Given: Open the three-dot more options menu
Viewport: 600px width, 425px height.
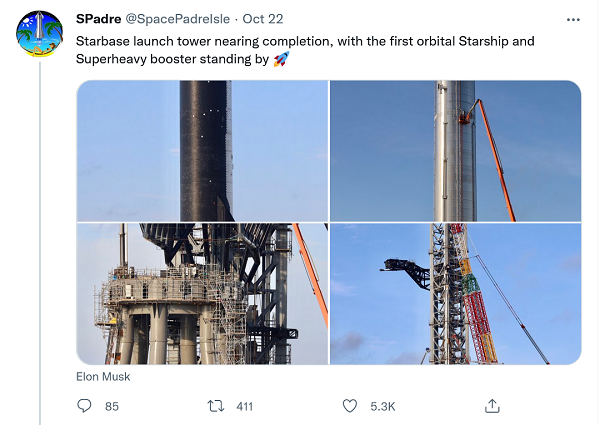Looking at the screenshot, I should [x=573, y=20].
